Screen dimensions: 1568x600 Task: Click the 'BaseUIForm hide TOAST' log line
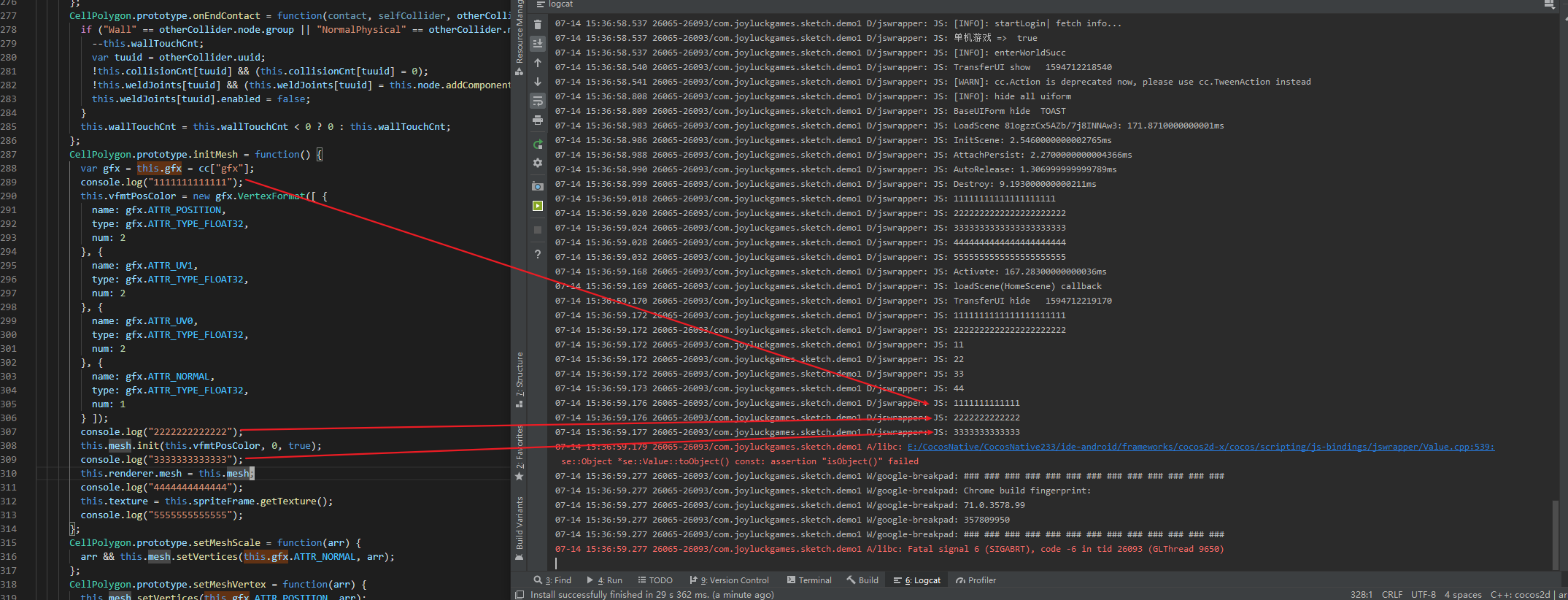[810, 111]
